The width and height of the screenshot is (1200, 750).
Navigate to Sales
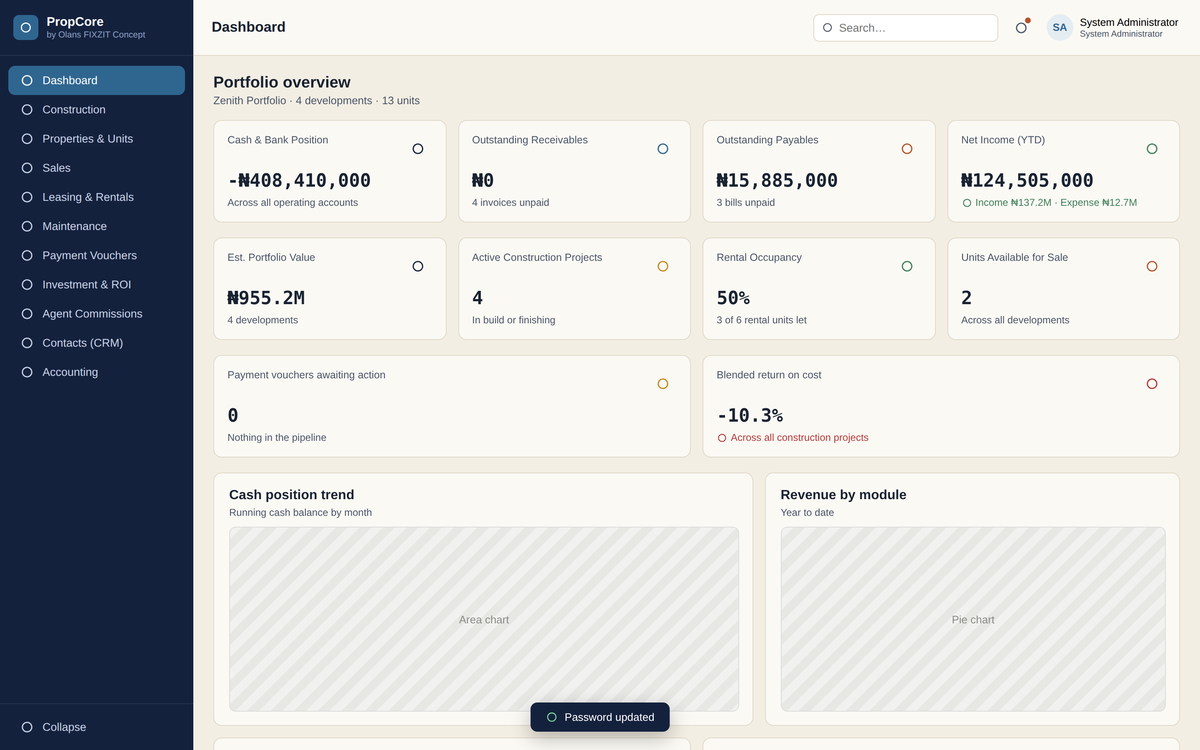(x=97, y=168)
